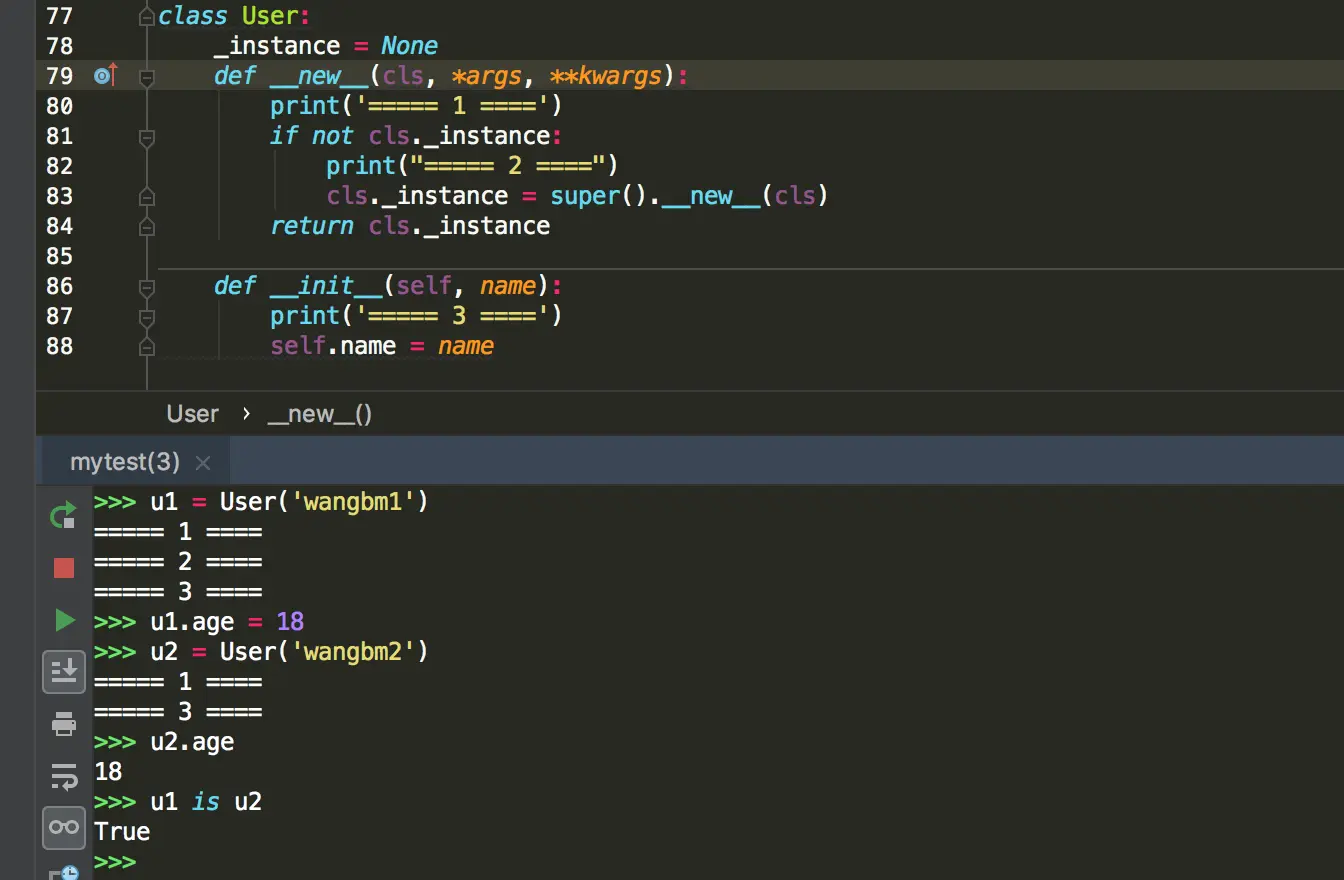
Task: Click line number 80 in the gutter
Action: click(60, 106)
